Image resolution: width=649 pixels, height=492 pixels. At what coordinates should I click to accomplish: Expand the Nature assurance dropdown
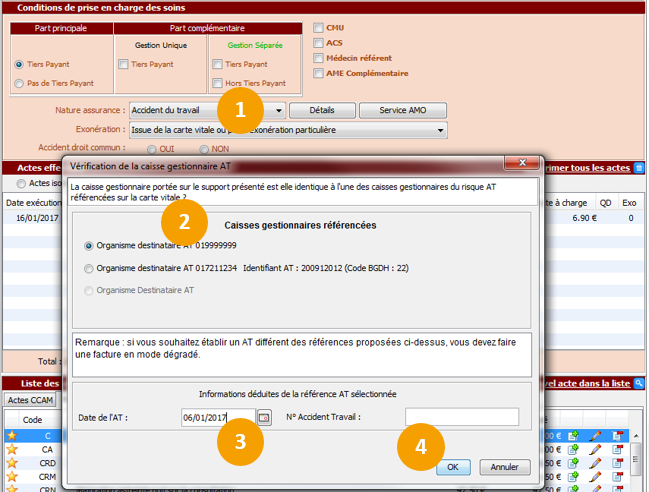279,110
